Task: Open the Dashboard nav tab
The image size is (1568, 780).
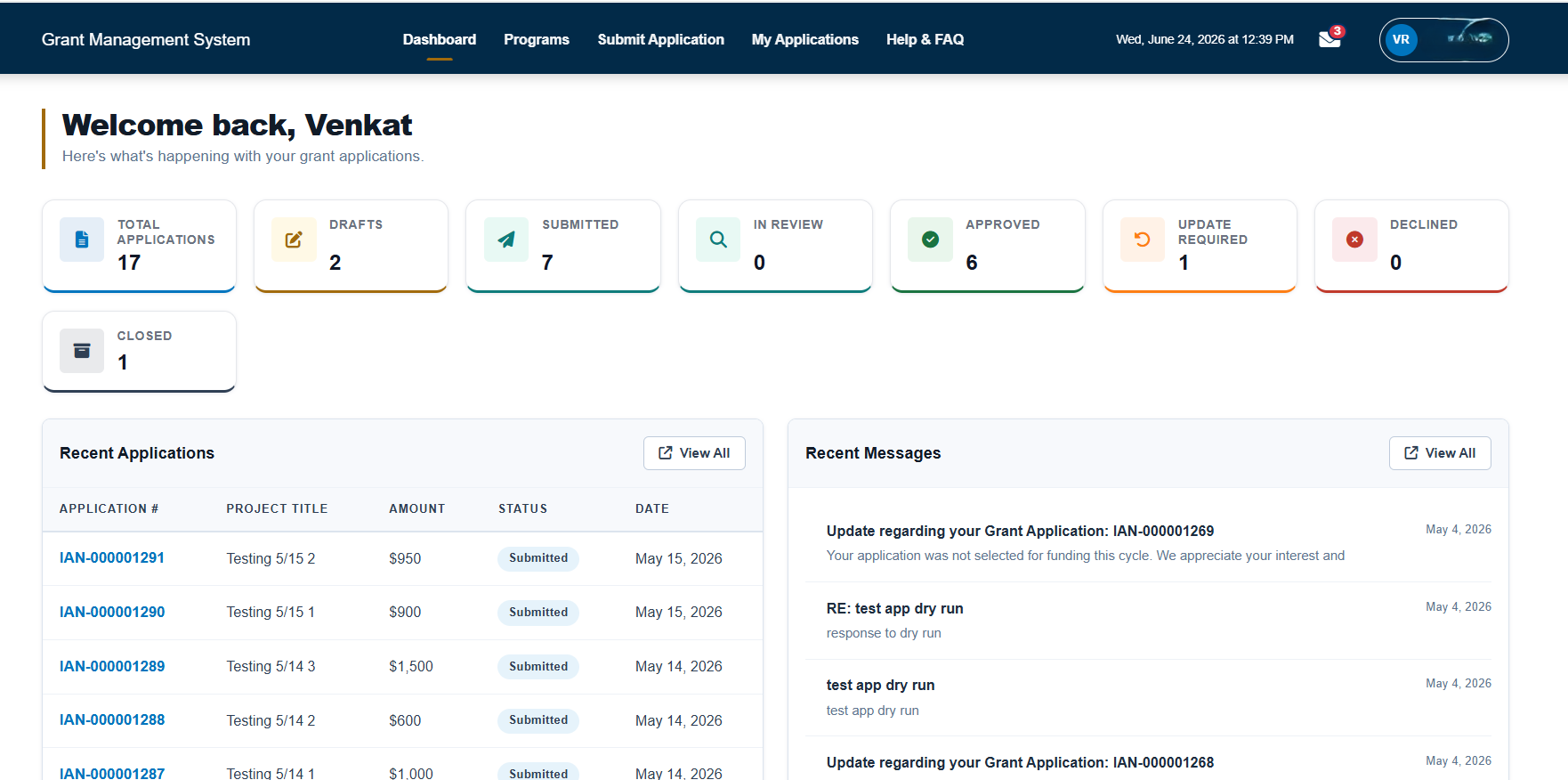Action: [439, 39]
